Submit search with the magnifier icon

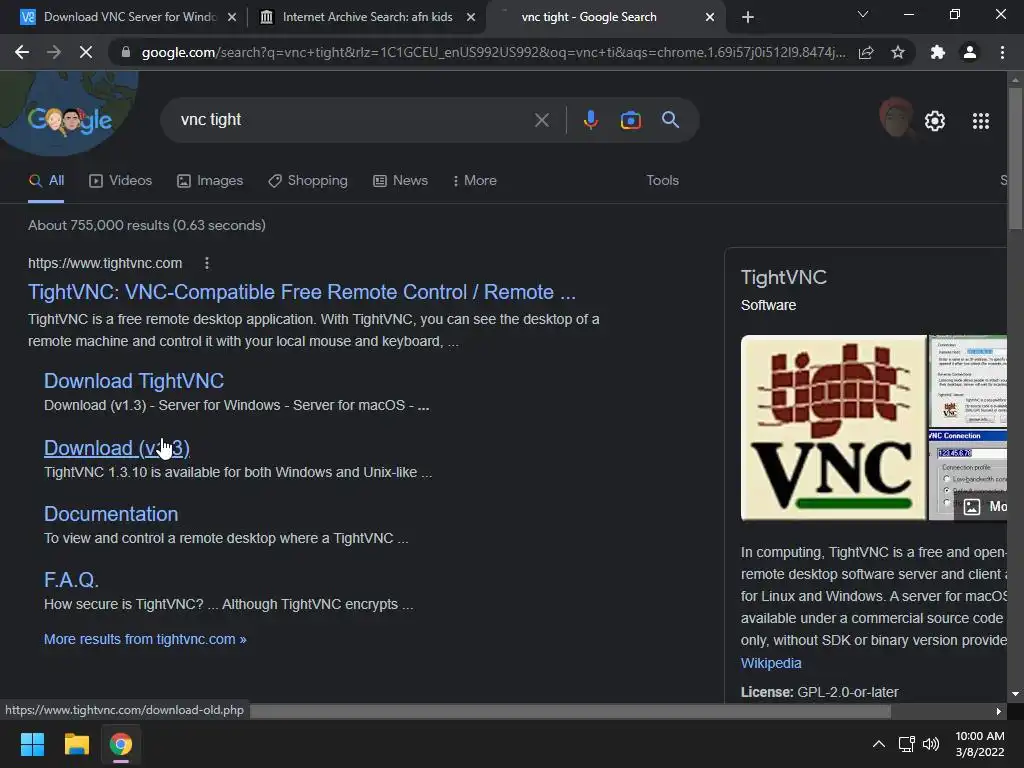tap(670, 120)
